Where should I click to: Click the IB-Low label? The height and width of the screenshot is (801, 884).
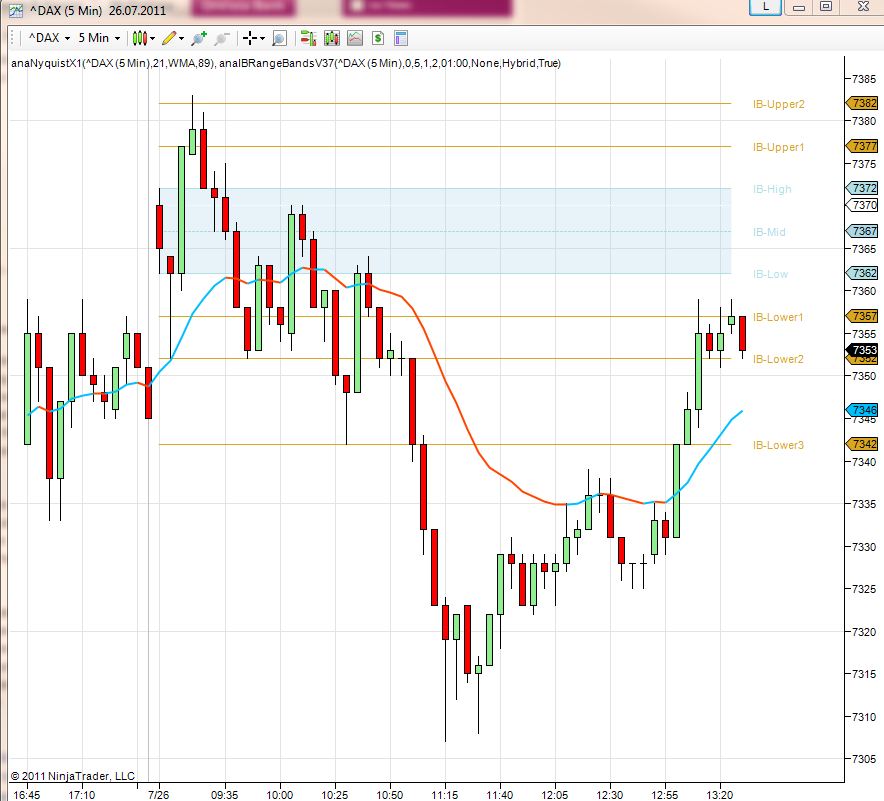770,274
